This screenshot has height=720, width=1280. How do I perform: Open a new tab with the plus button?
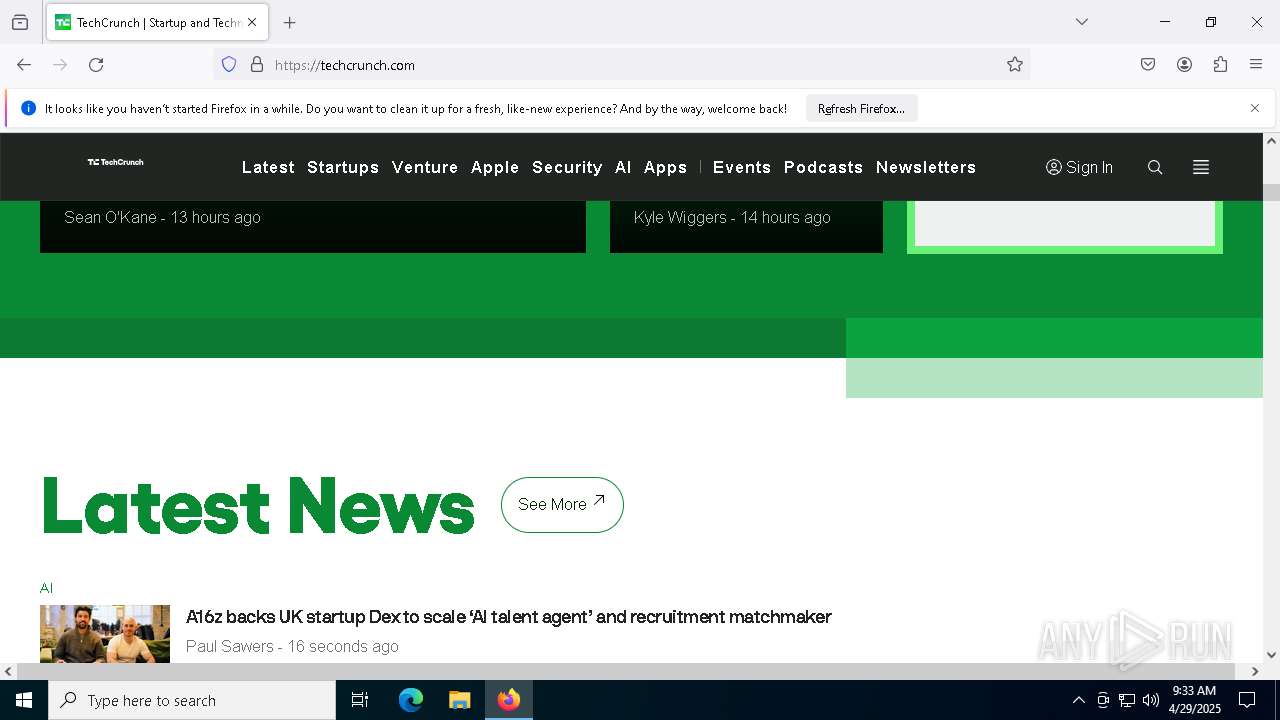coord(290,22)
